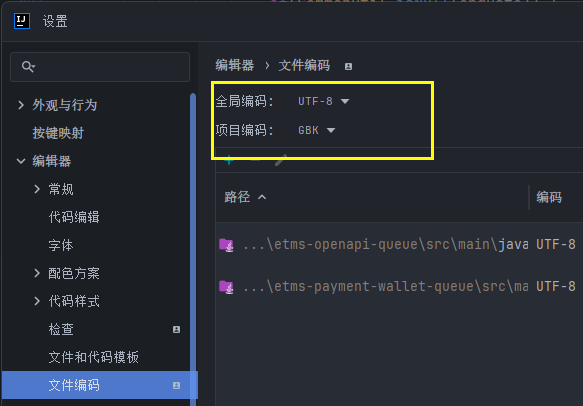Click the search magnifier icon
583x406 pixels.
(x=28, y=67)
